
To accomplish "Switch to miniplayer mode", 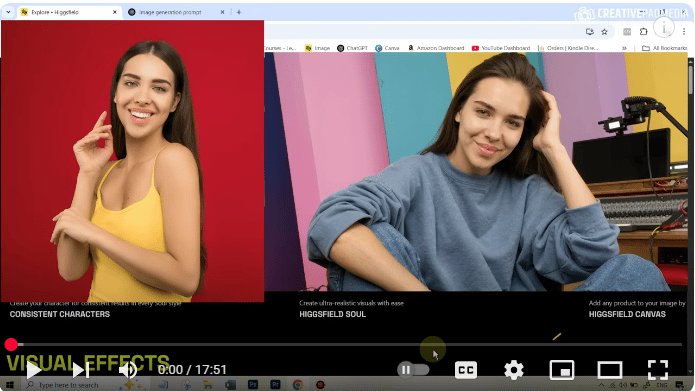I will pyautogui.click(x=562, y=370).
